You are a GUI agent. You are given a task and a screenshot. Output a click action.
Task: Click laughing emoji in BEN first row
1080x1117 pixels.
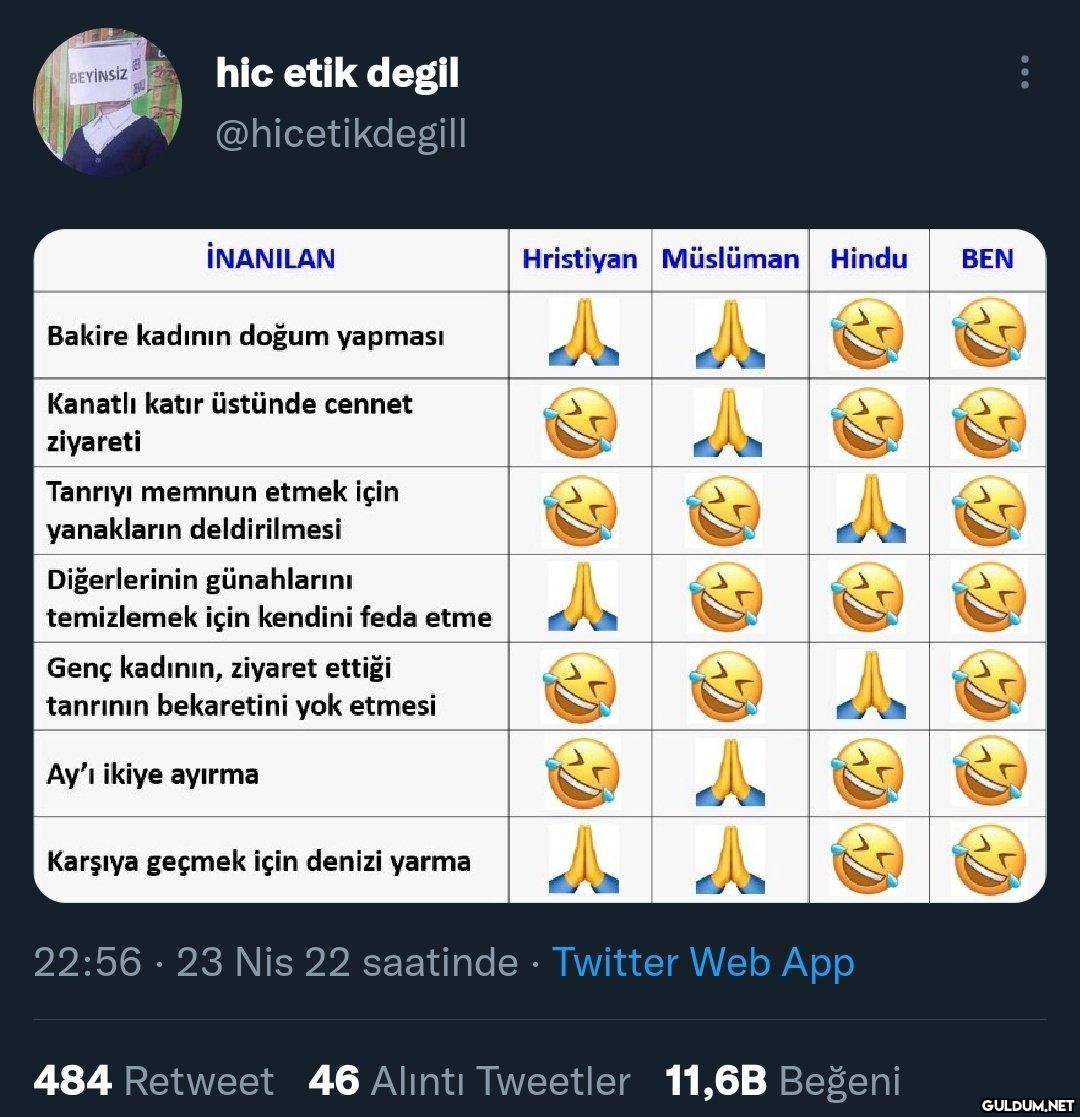(x=988, y=333)
